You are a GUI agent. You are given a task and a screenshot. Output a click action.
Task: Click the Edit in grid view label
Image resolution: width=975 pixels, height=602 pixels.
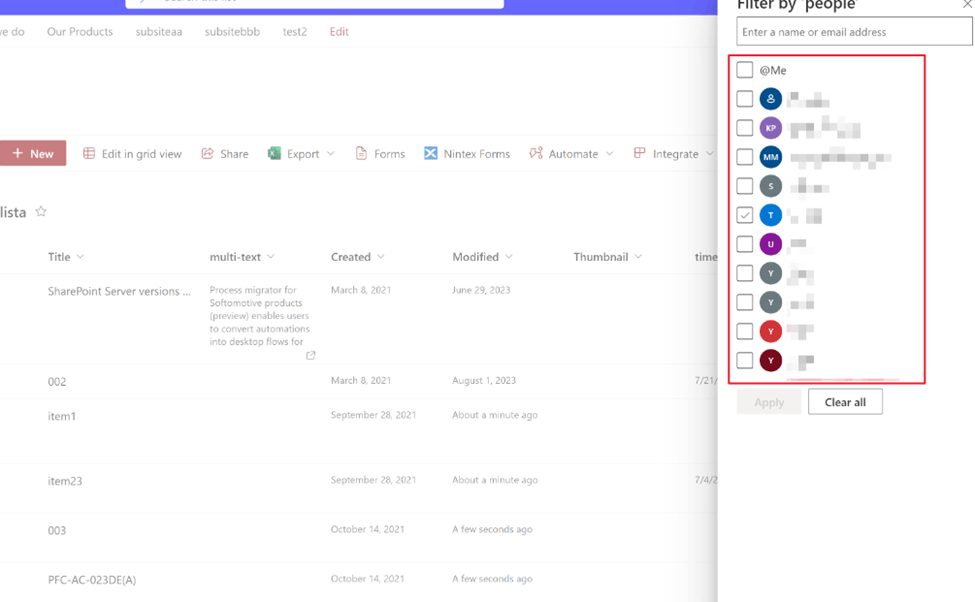click(x=142, y=154)
